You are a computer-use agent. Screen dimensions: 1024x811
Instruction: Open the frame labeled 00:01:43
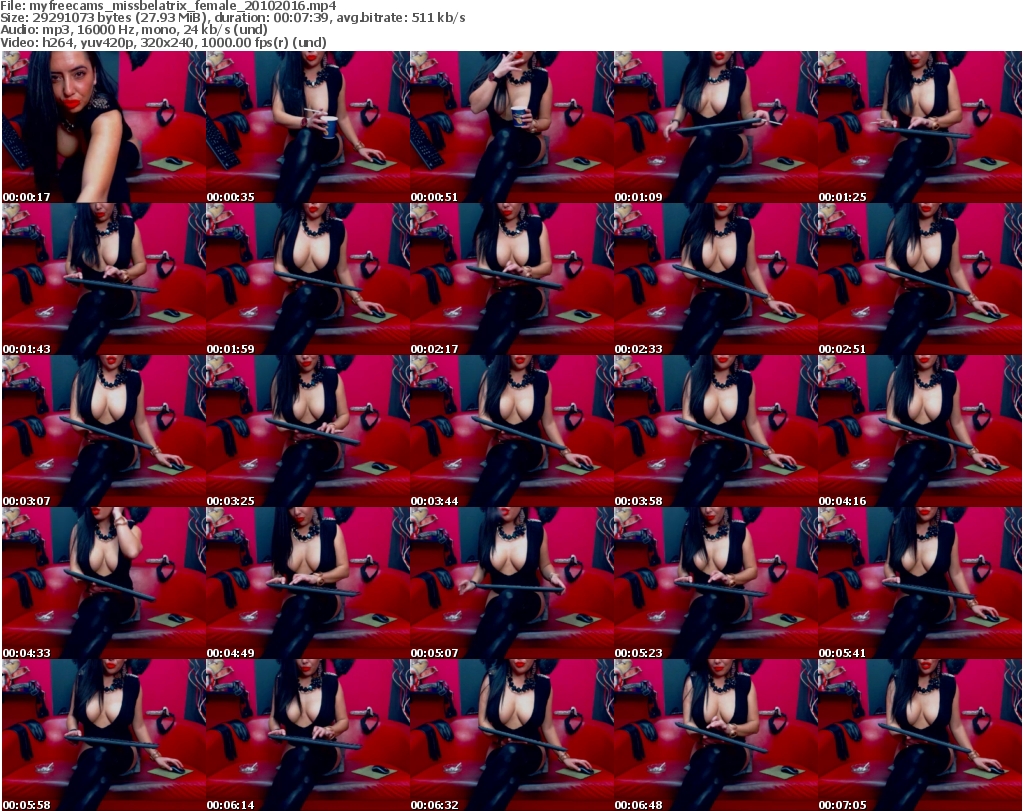104,279
